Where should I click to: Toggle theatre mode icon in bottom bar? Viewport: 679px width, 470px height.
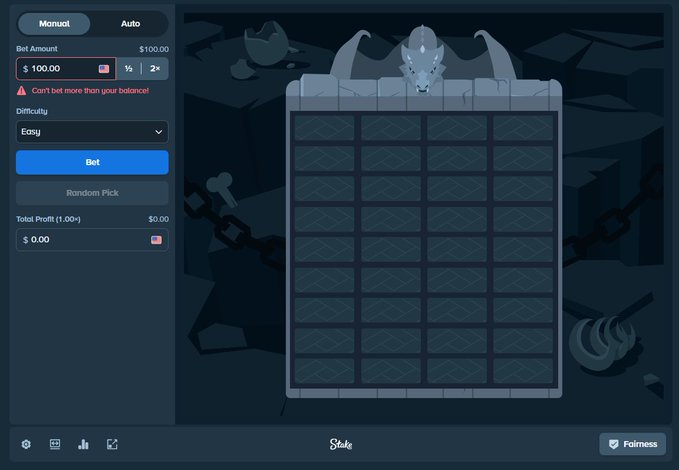point(55,444)
